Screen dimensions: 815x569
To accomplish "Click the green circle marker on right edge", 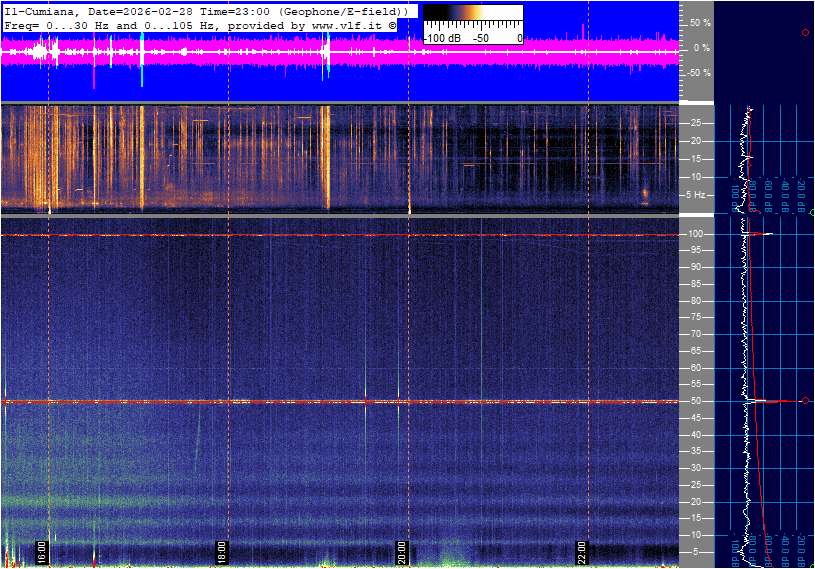I will pos(812,213).
